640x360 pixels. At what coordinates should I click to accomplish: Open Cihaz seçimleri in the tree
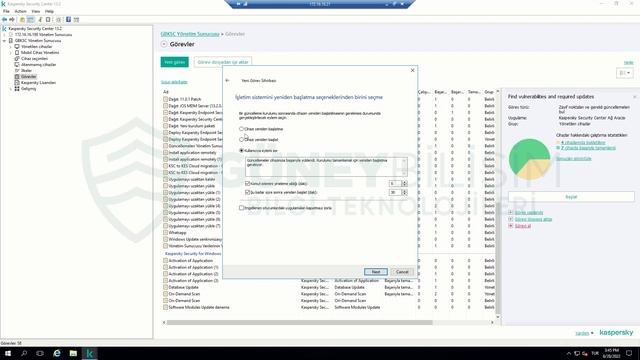(34, 58)
